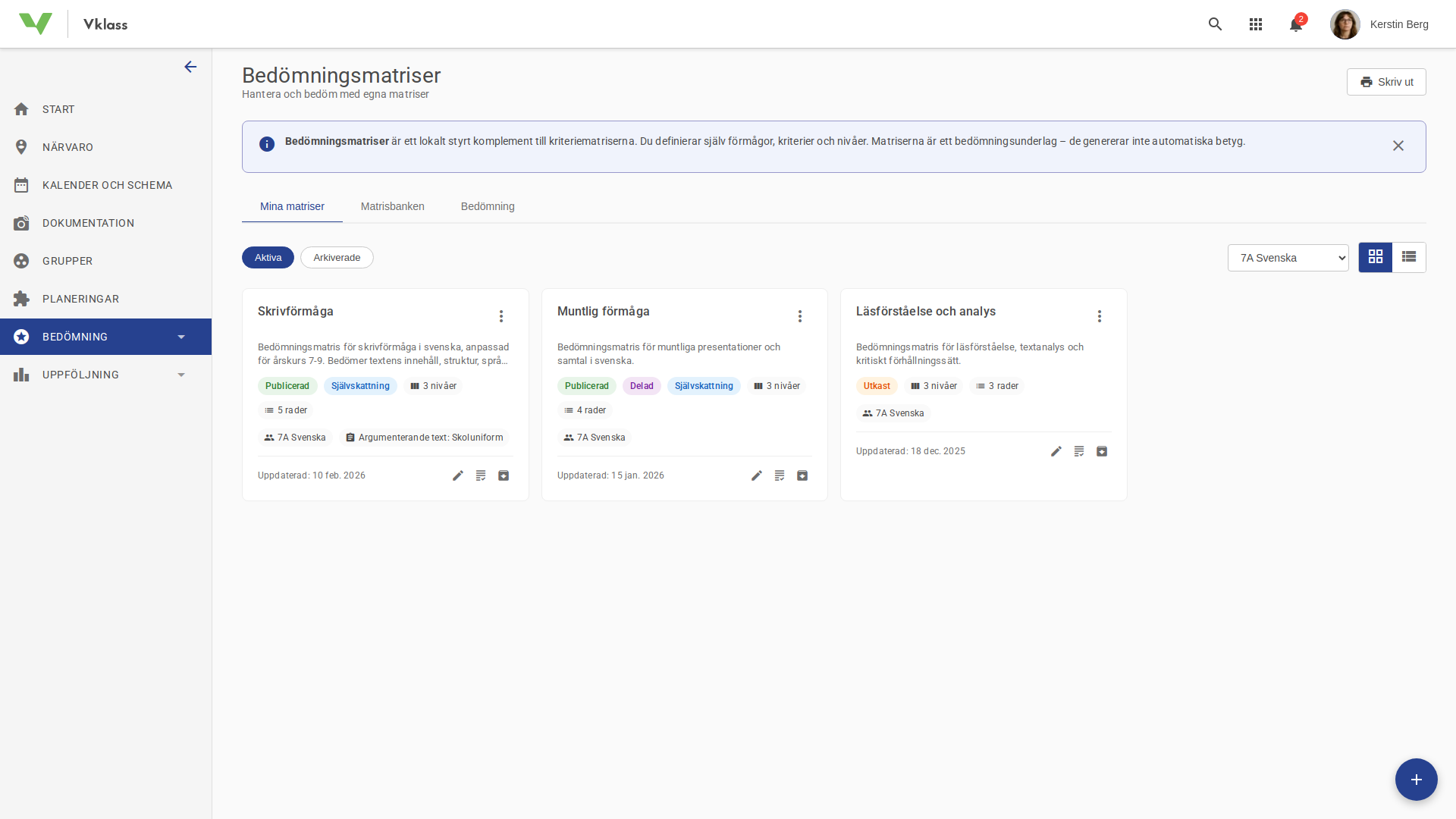Screen dimensions: 1456x819
Task: Create a new matrix with the plus button
Action: pos(1416,780)
